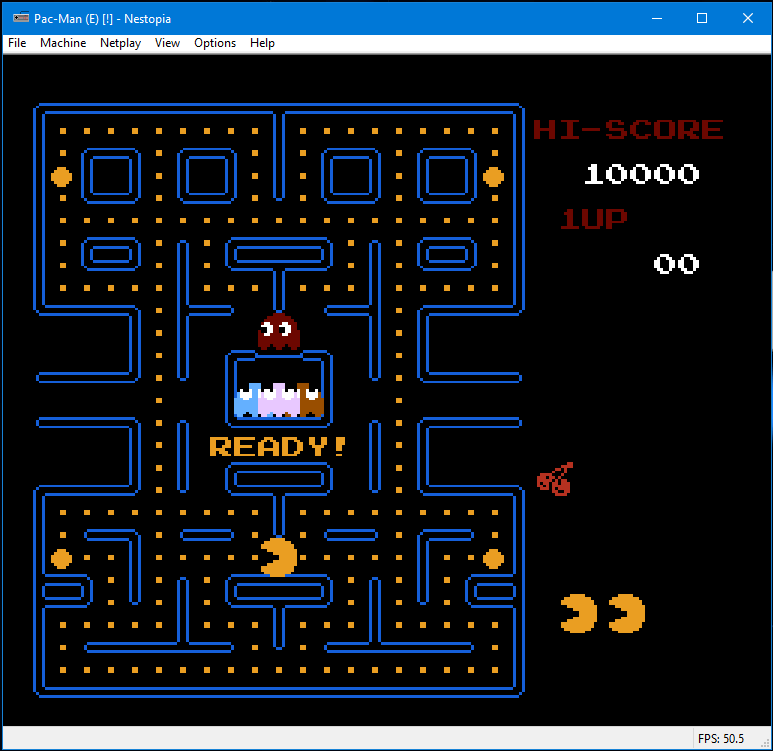Viewport: 773px width, 751px height.
Task: Click the READY! text in the maze
Action: pos(278,447)
